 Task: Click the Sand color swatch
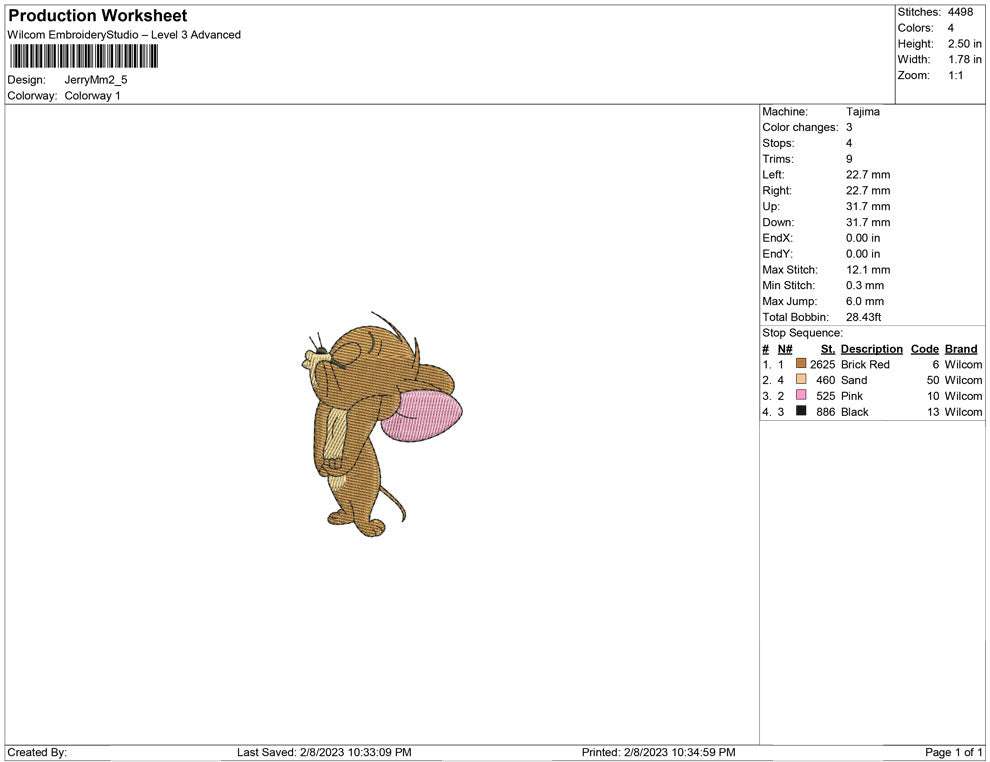tap(801, 379)
